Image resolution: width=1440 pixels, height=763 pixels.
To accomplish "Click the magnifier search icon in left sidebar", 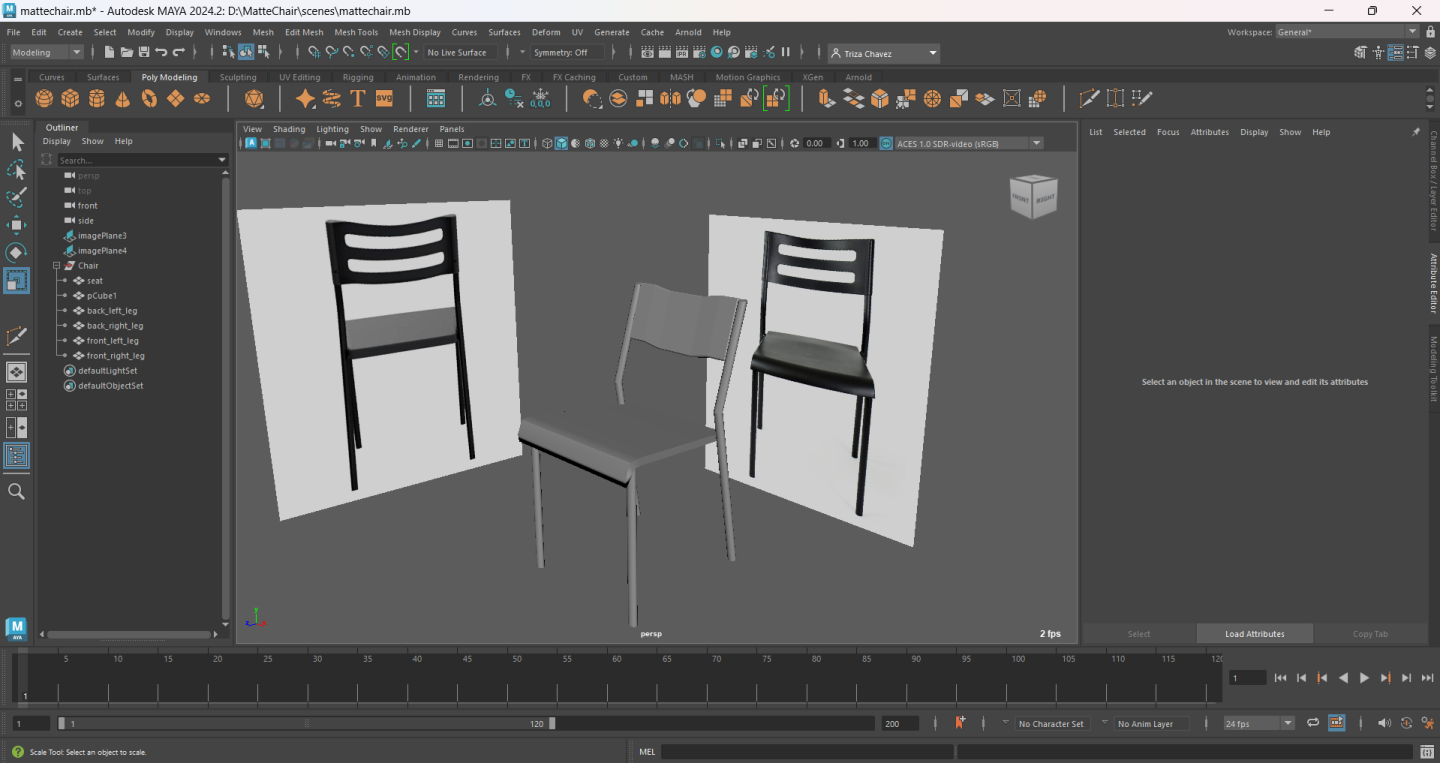I will [16, 491].
